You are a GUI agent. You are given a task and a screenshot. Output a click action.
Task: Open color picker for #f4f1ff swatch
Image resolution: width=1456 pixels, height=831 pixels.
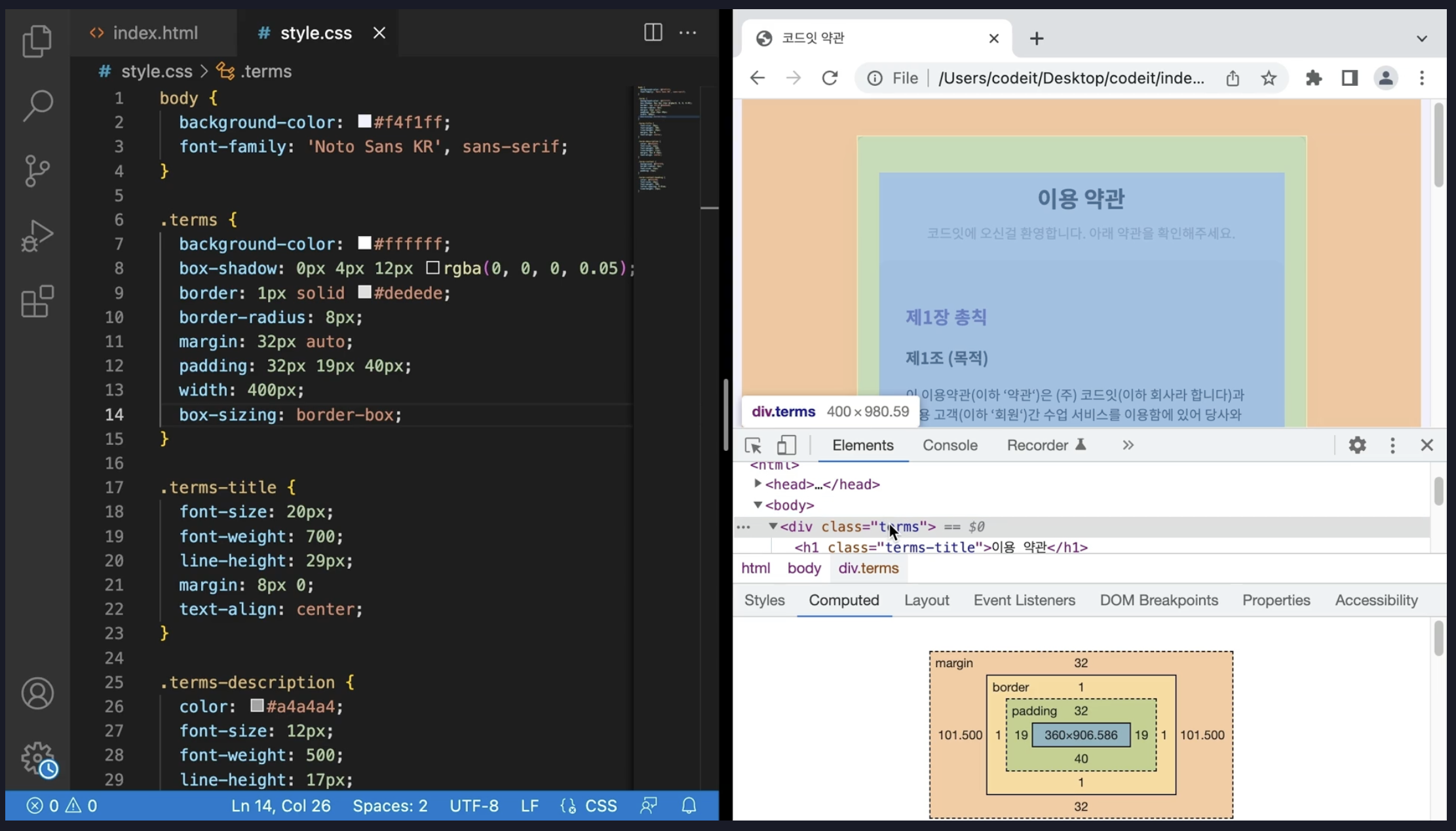364,121
